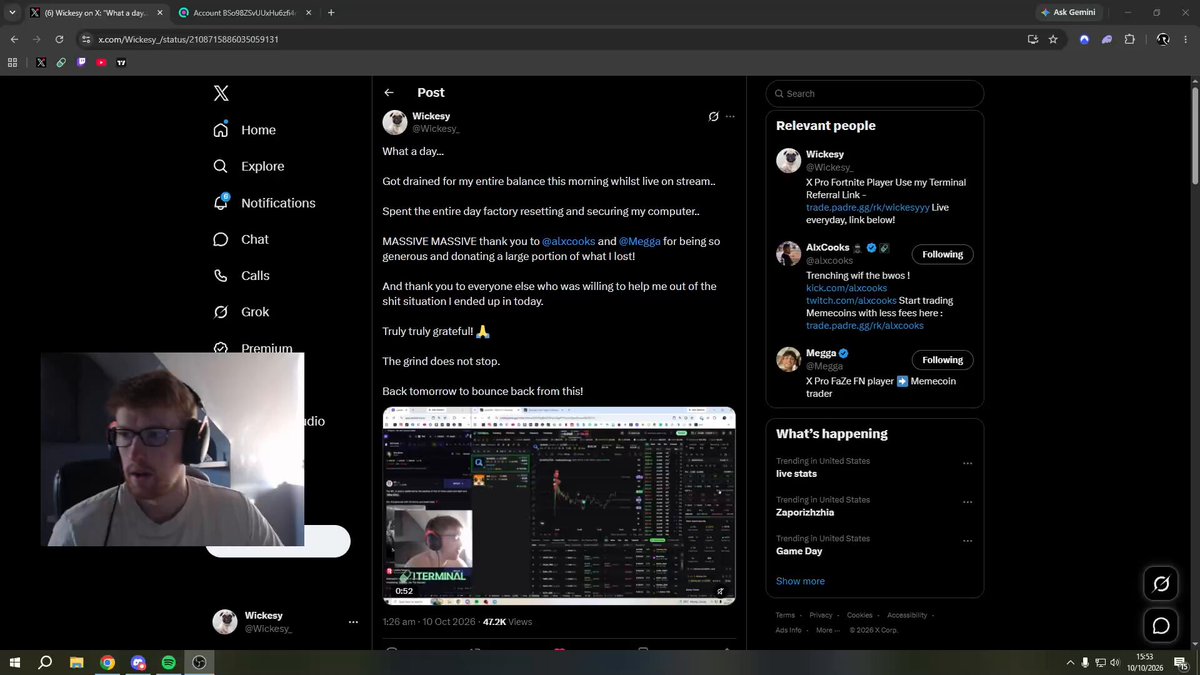The height and width of the screenshot is (675, 1200).
Task: Click the X search input field
Action: tap(875, 93)
